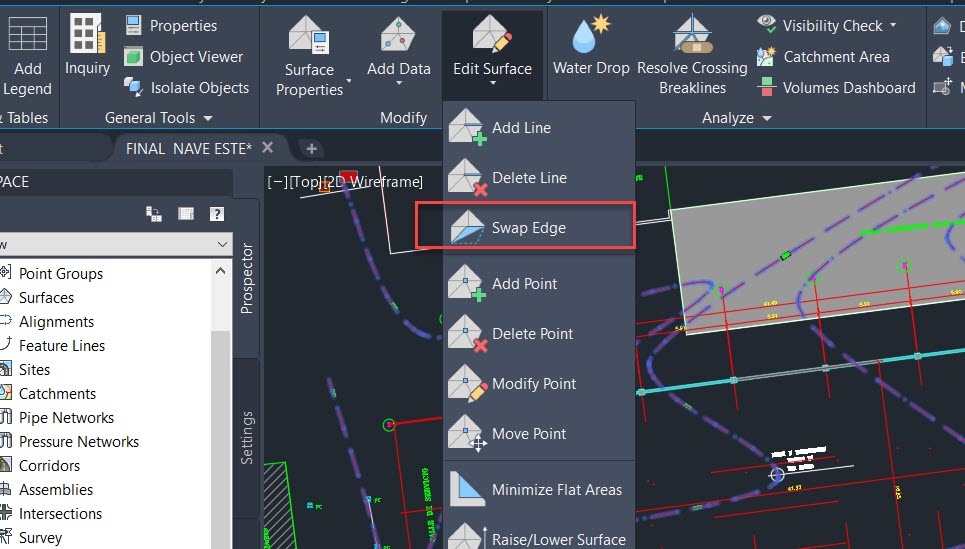The image size is (965, 549).
Task: Open the Visibility Check dropdown arrow
Action: pos(893,25)
